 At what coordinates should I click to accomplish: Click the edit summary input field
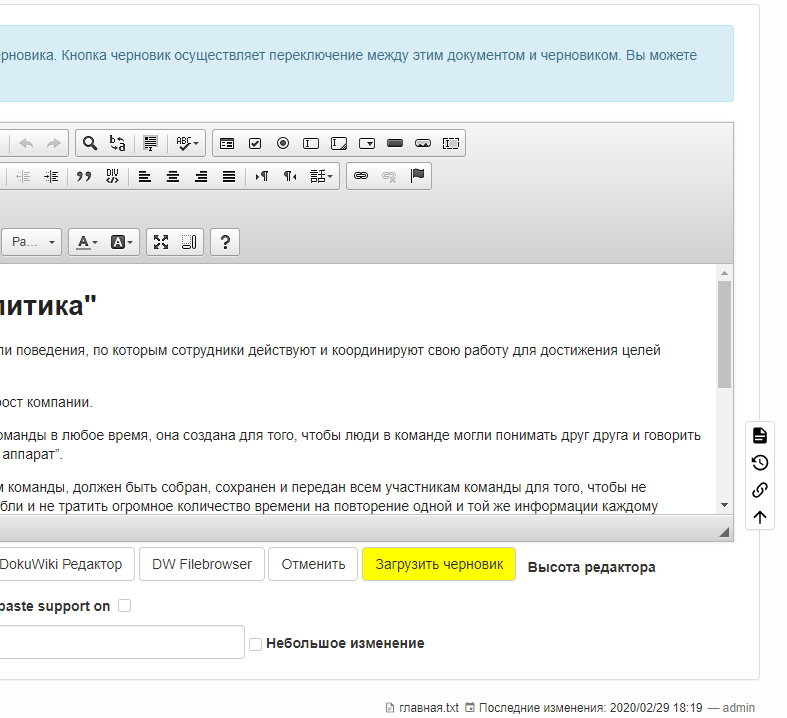point(120,642)
